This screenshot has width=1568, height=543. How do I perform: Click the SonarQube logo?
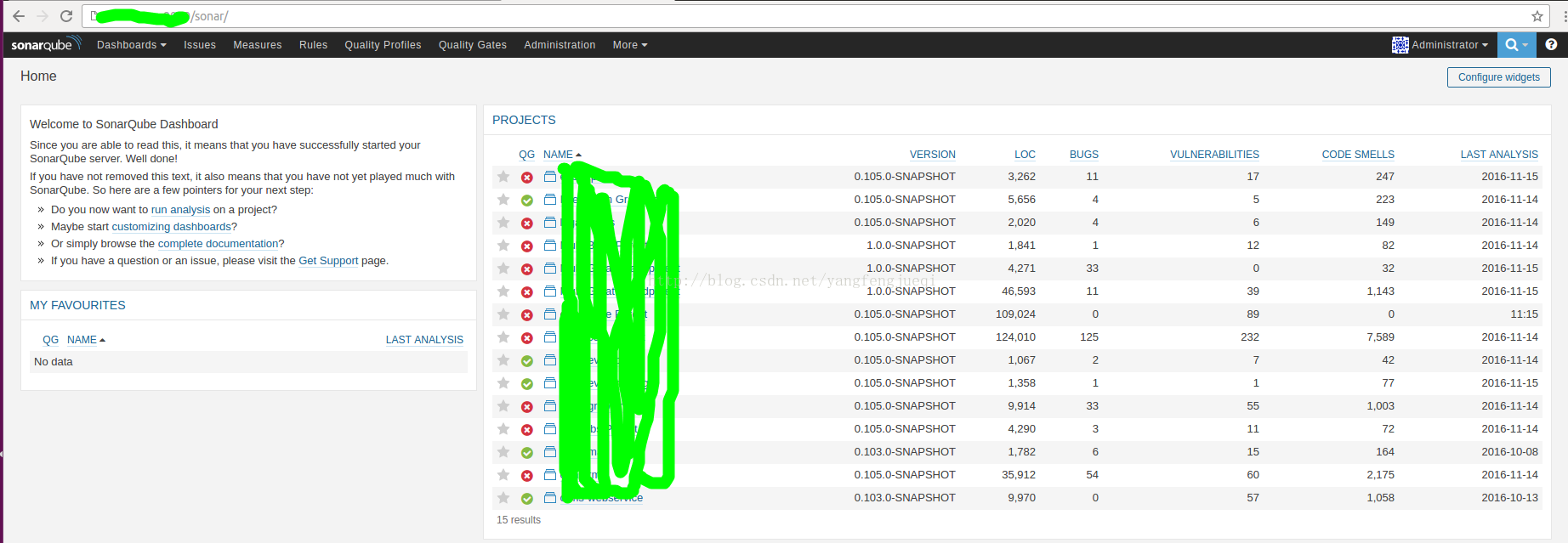click(46, 44)
